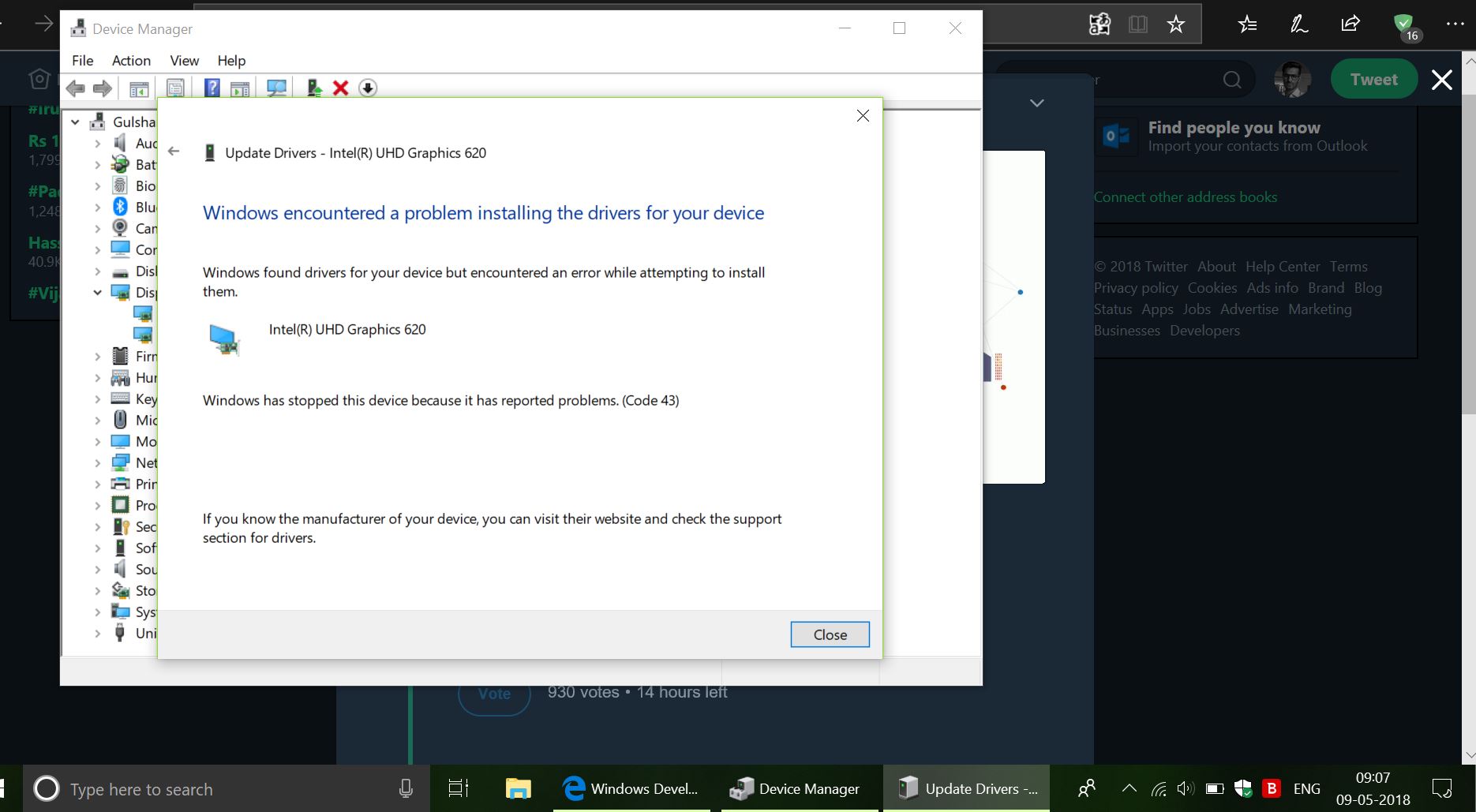The image size is (1476, 812).
Task: Select the camera category icon in device tree
Action: tap(120, 228)
